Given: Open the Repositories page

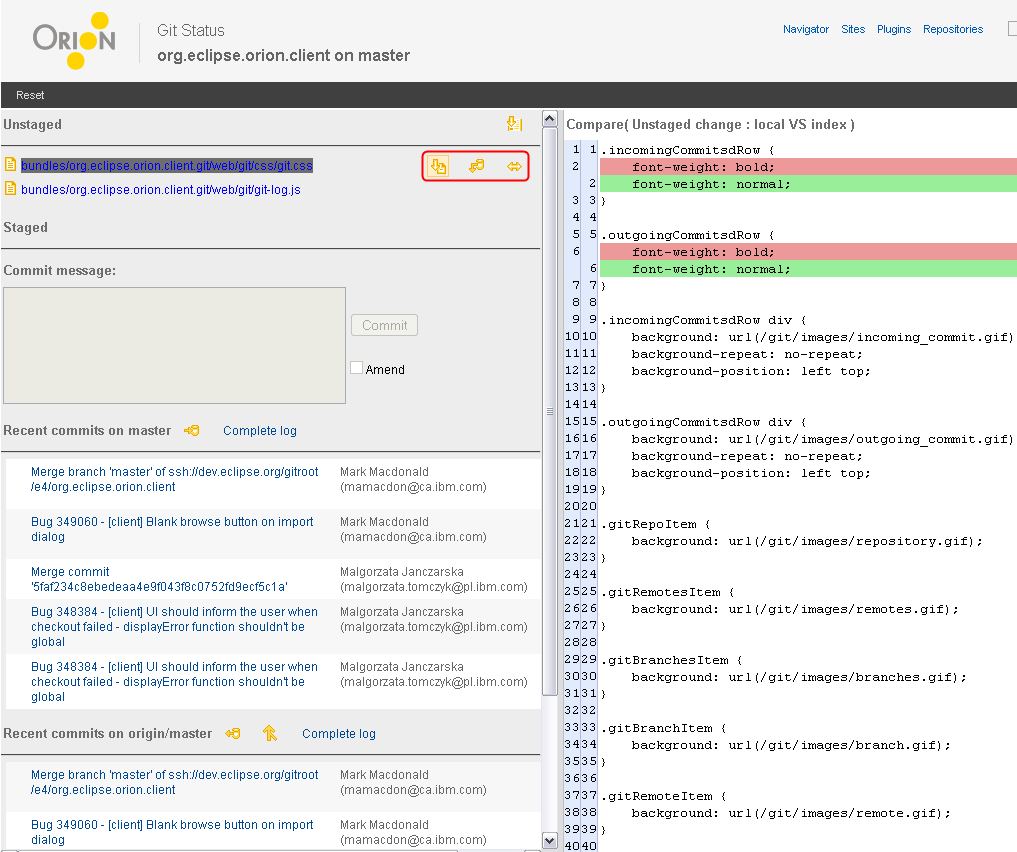Looking at the screenshot, I should [953, 29].
